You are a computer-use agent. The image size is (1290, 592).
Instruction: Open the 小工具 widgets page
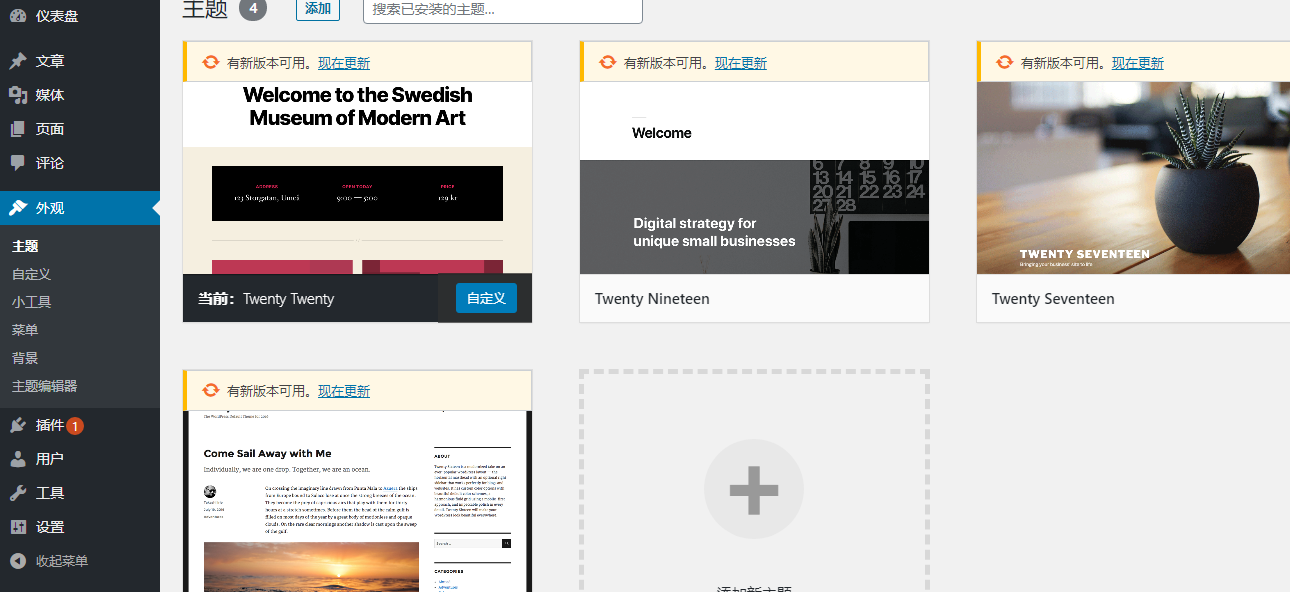(36, 301)
